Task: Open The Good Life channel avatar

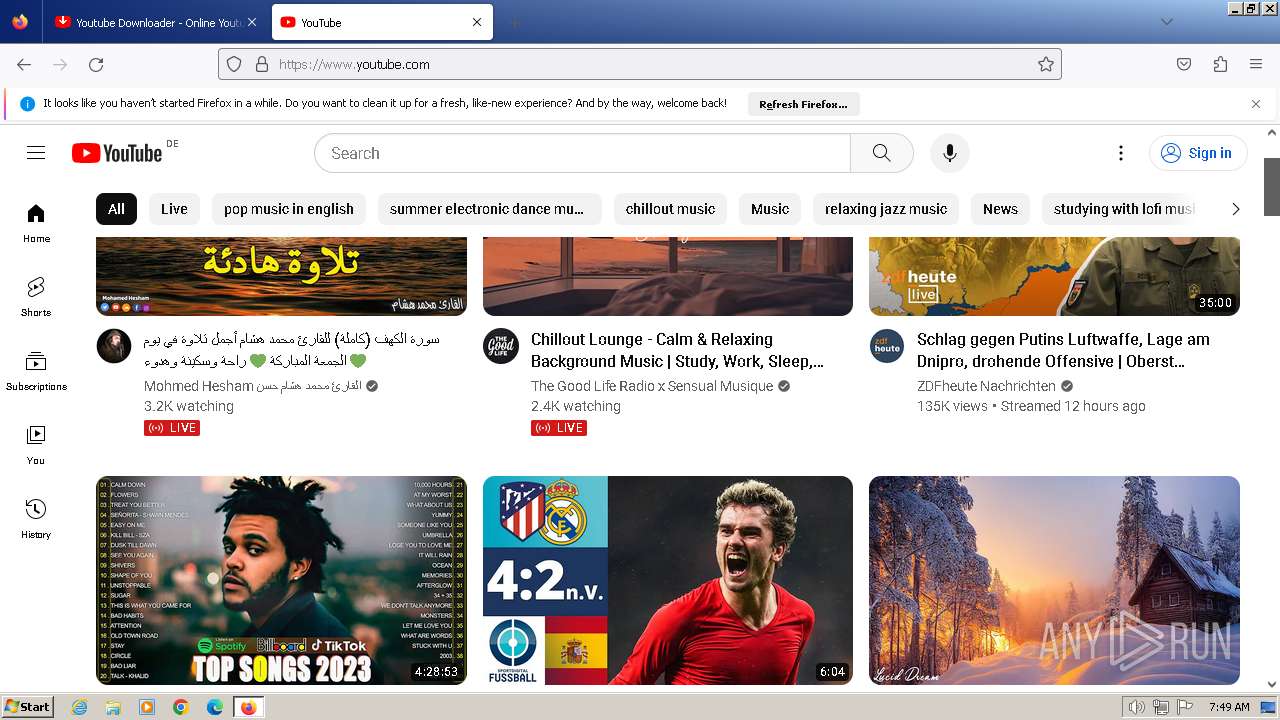Action: (501, 346)
